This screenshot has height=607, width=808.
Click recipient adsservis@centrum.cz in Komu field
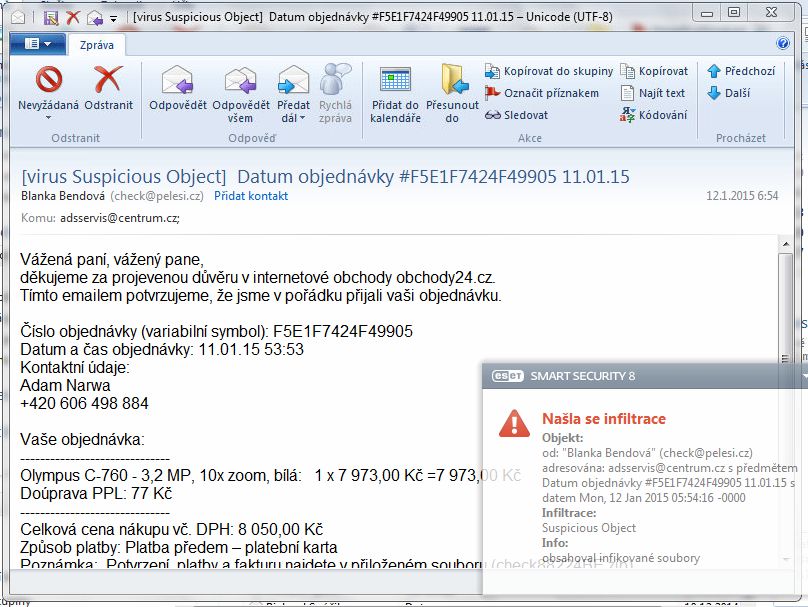120,218
